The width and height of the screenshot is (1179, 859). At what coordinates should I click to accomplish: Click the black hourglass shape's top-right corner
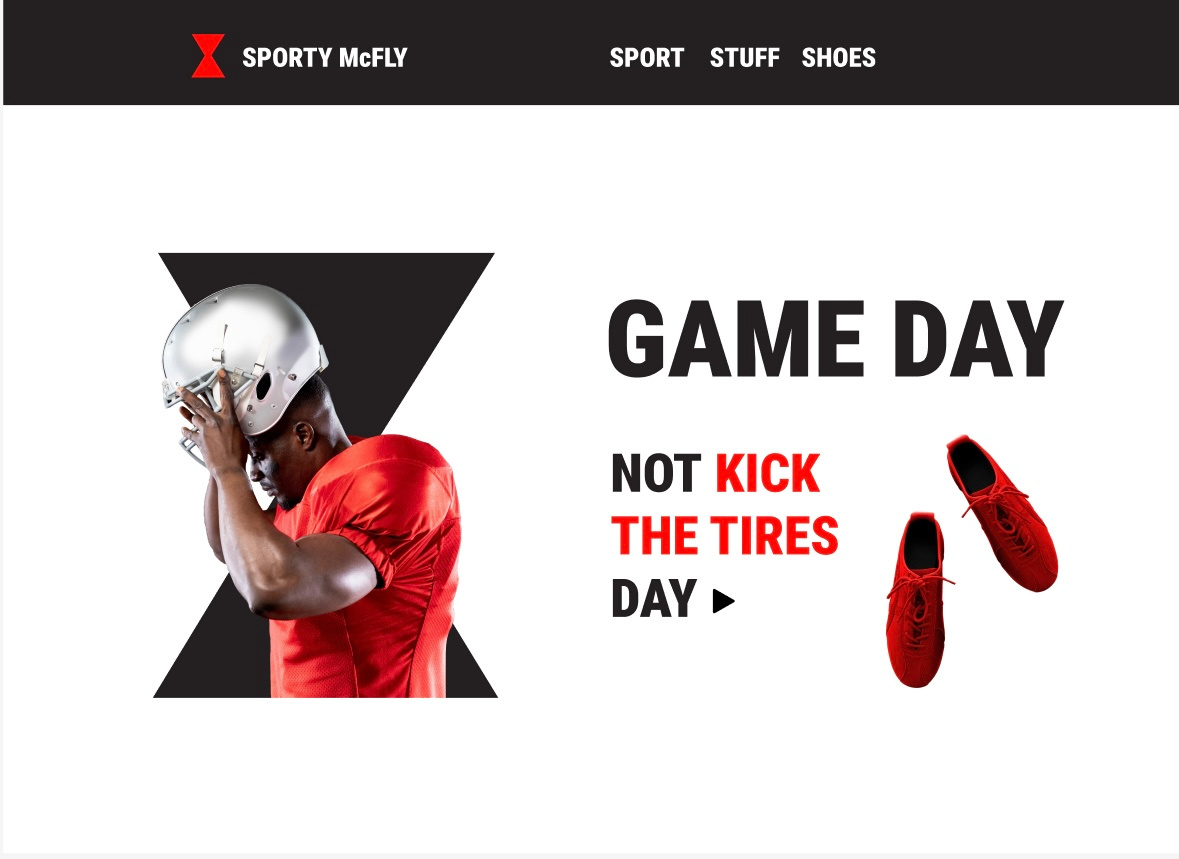pos(481,262)
